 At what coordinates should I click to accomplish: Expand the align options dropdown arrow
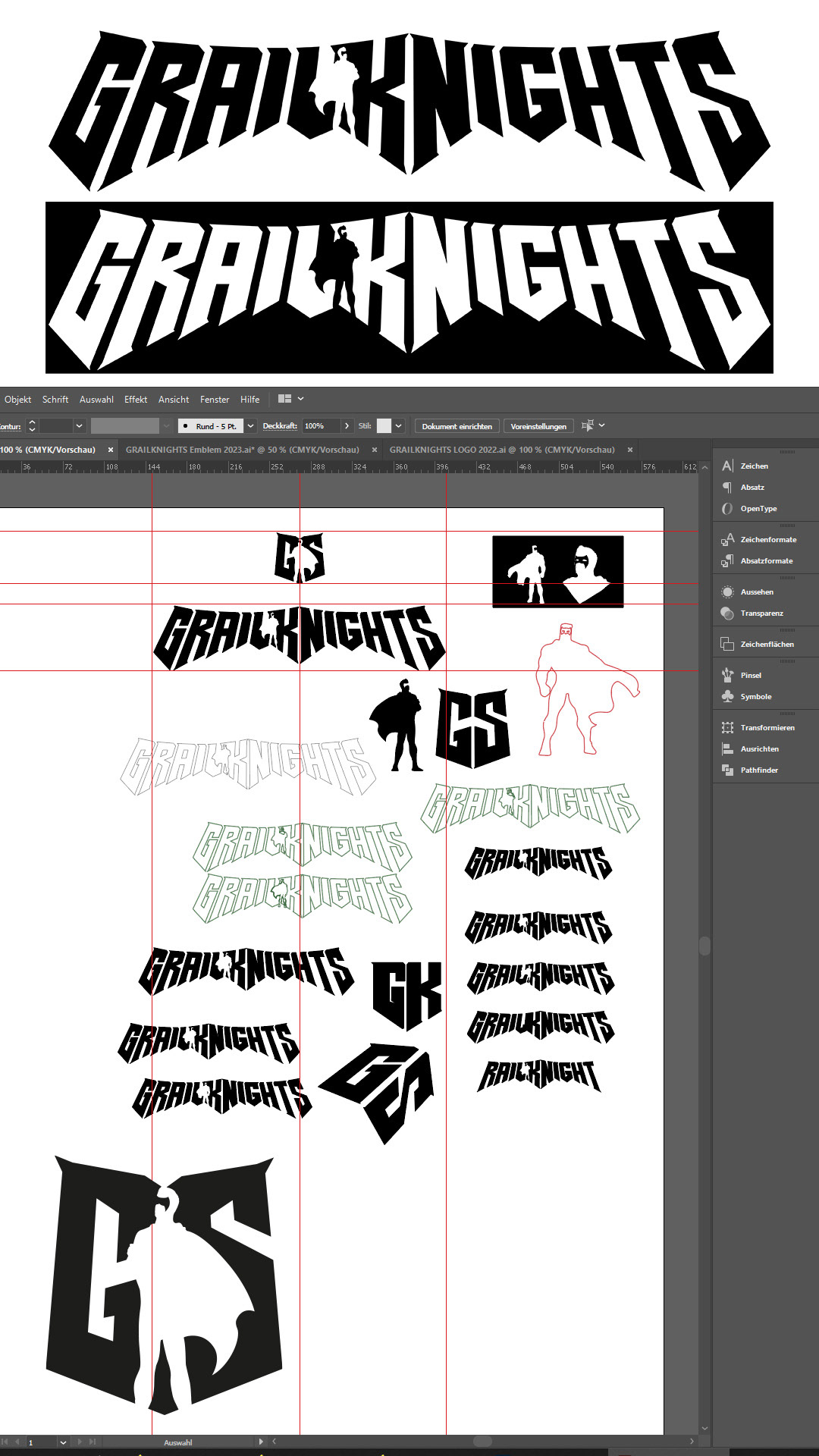pos(602,425)
